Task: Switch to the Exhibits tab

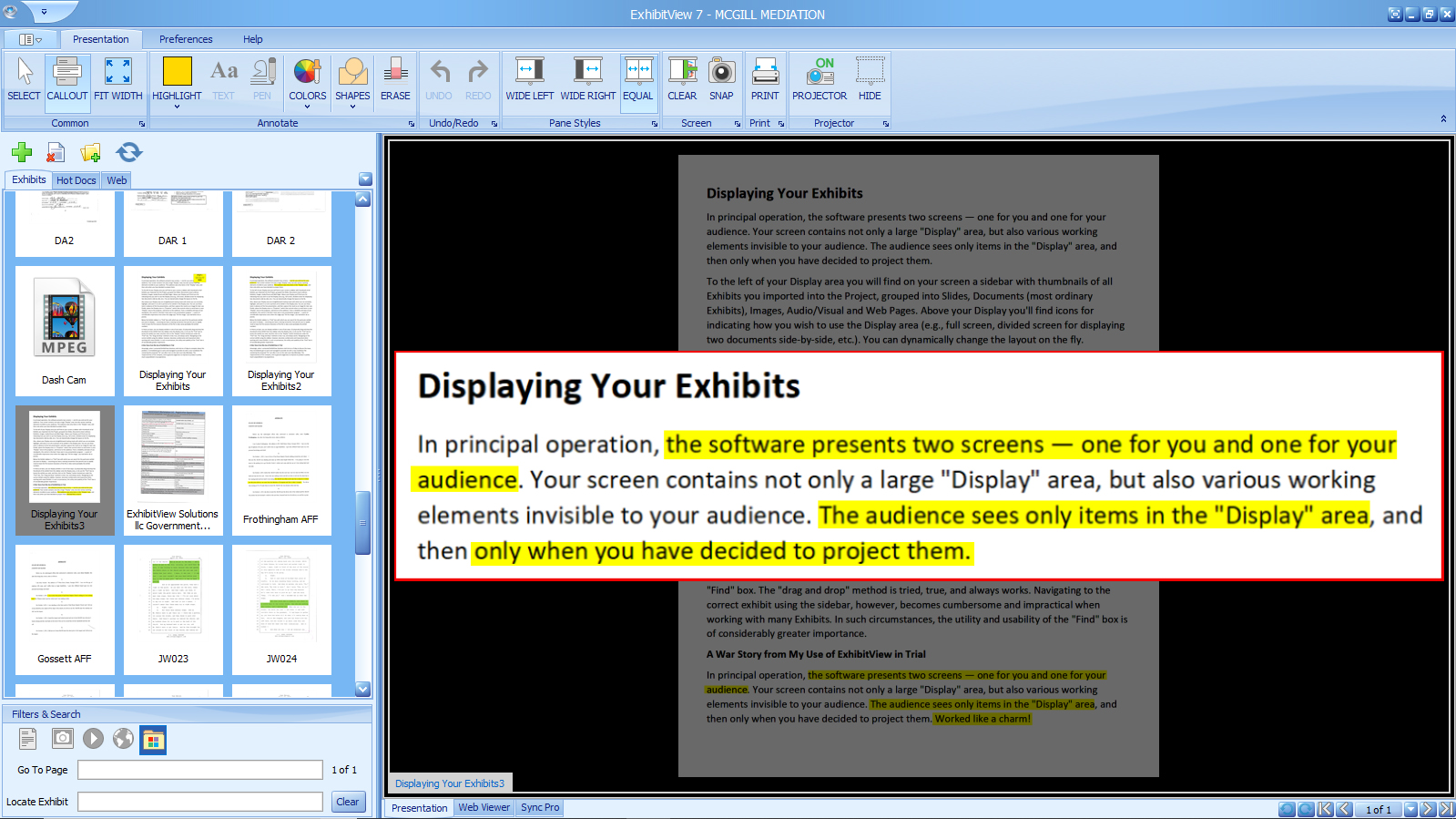Action: pos(29,179)
